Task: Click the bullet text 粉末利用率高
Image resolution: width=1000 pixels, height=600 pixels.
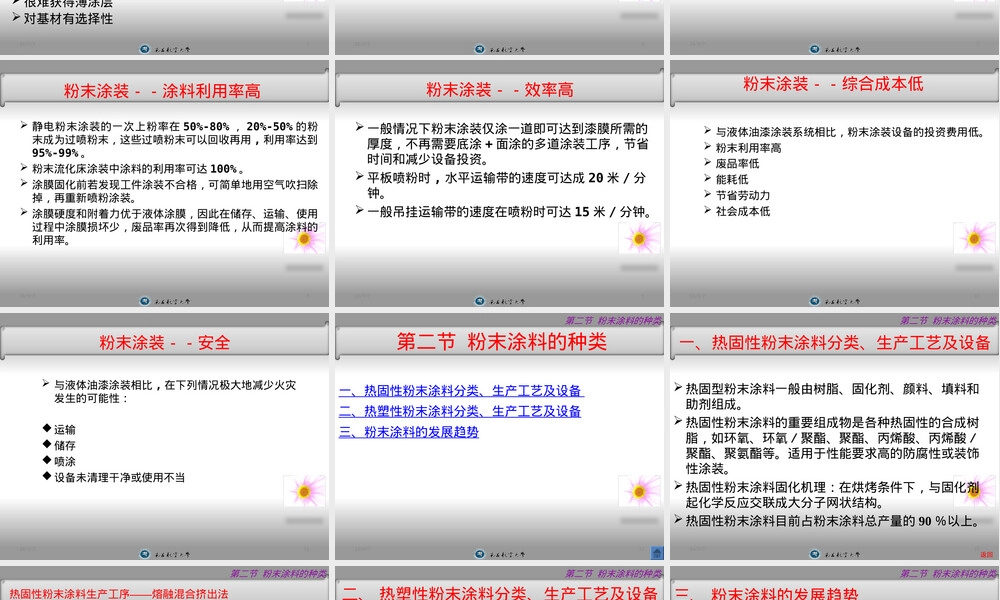Action: click(x=748, y=148)
